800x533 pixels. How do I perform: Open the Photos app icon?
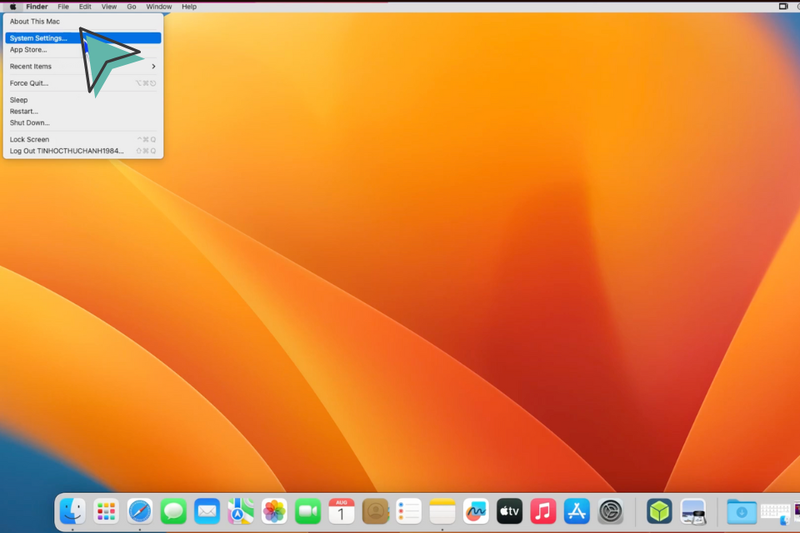[x=274, y=511]
